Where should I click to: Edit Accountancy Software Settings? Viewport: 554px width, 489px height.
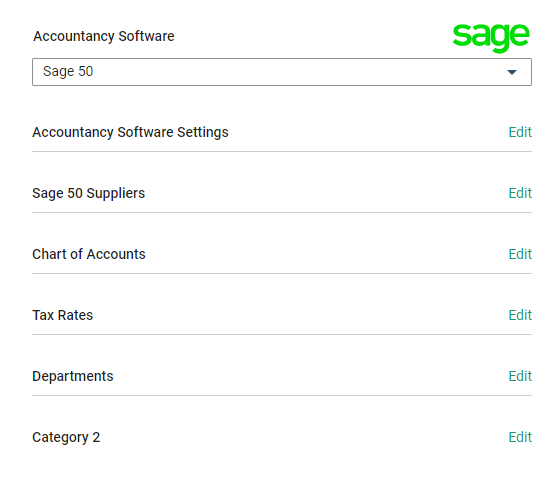[x=520, y=132]
